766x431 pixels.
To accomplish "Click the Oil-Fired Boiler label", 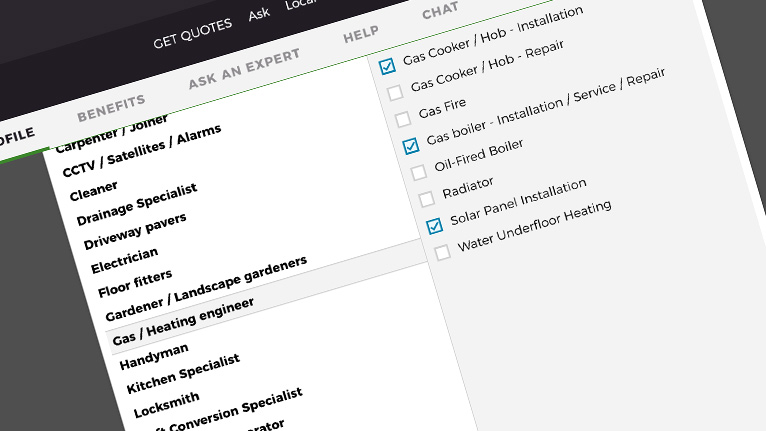I will click(479, 155).
